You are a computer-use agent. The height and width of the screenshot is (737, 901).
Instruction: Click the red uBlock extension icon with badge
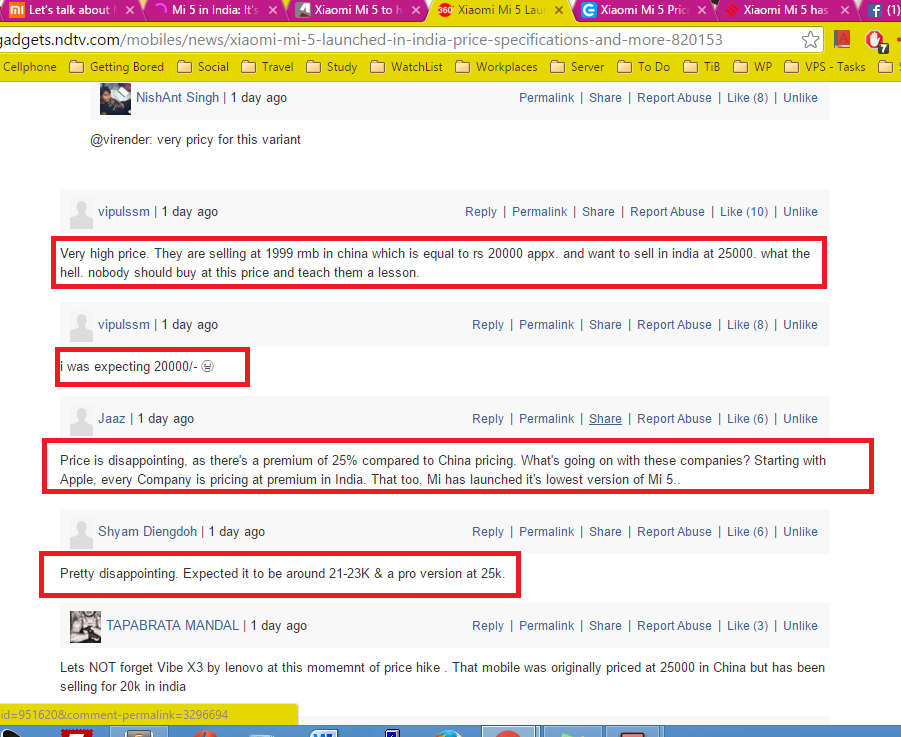coord(877,41)
